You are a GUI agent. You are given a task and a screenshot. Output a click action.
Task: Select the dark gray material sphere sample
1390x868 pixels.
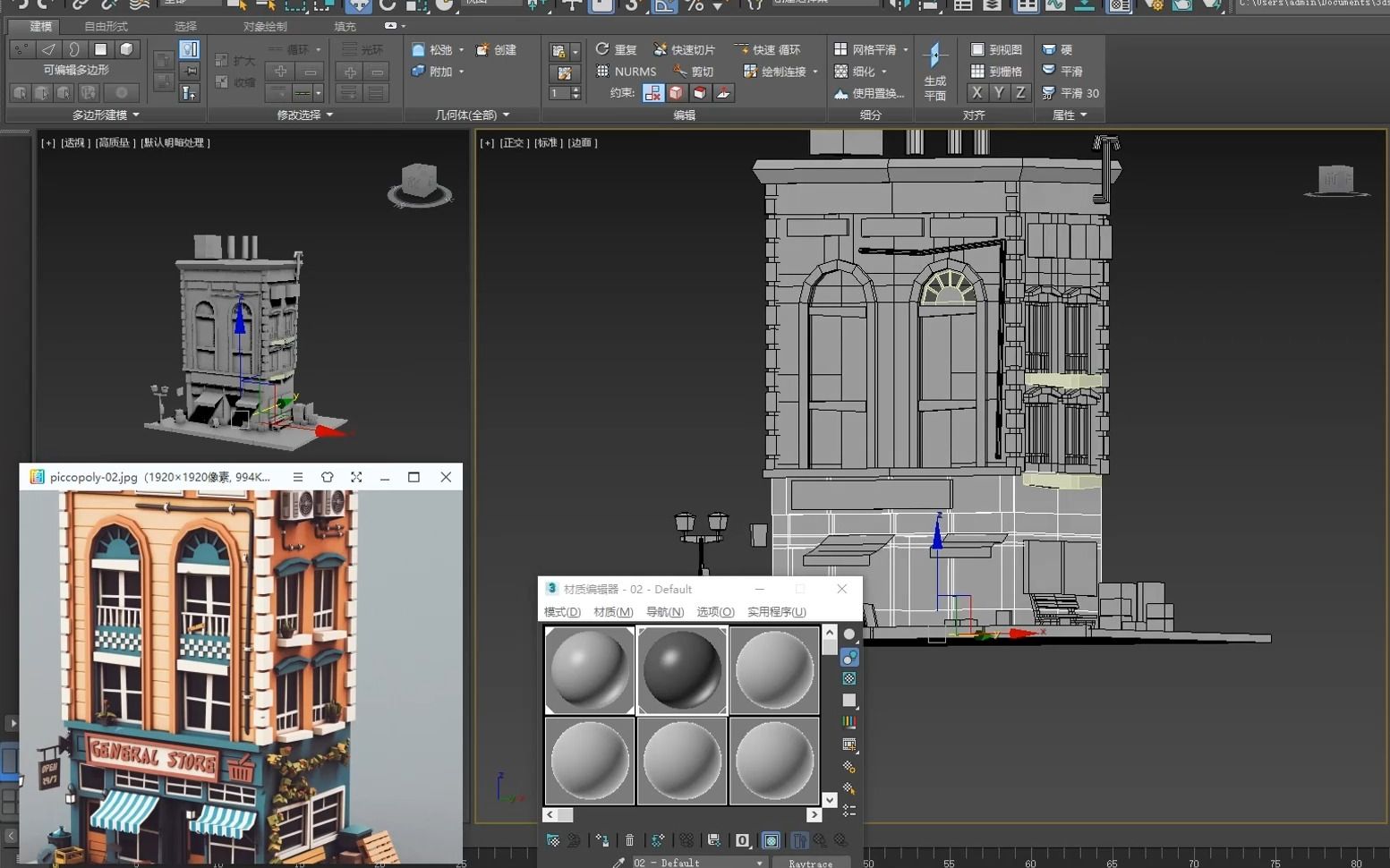click(x=681, y=669)
